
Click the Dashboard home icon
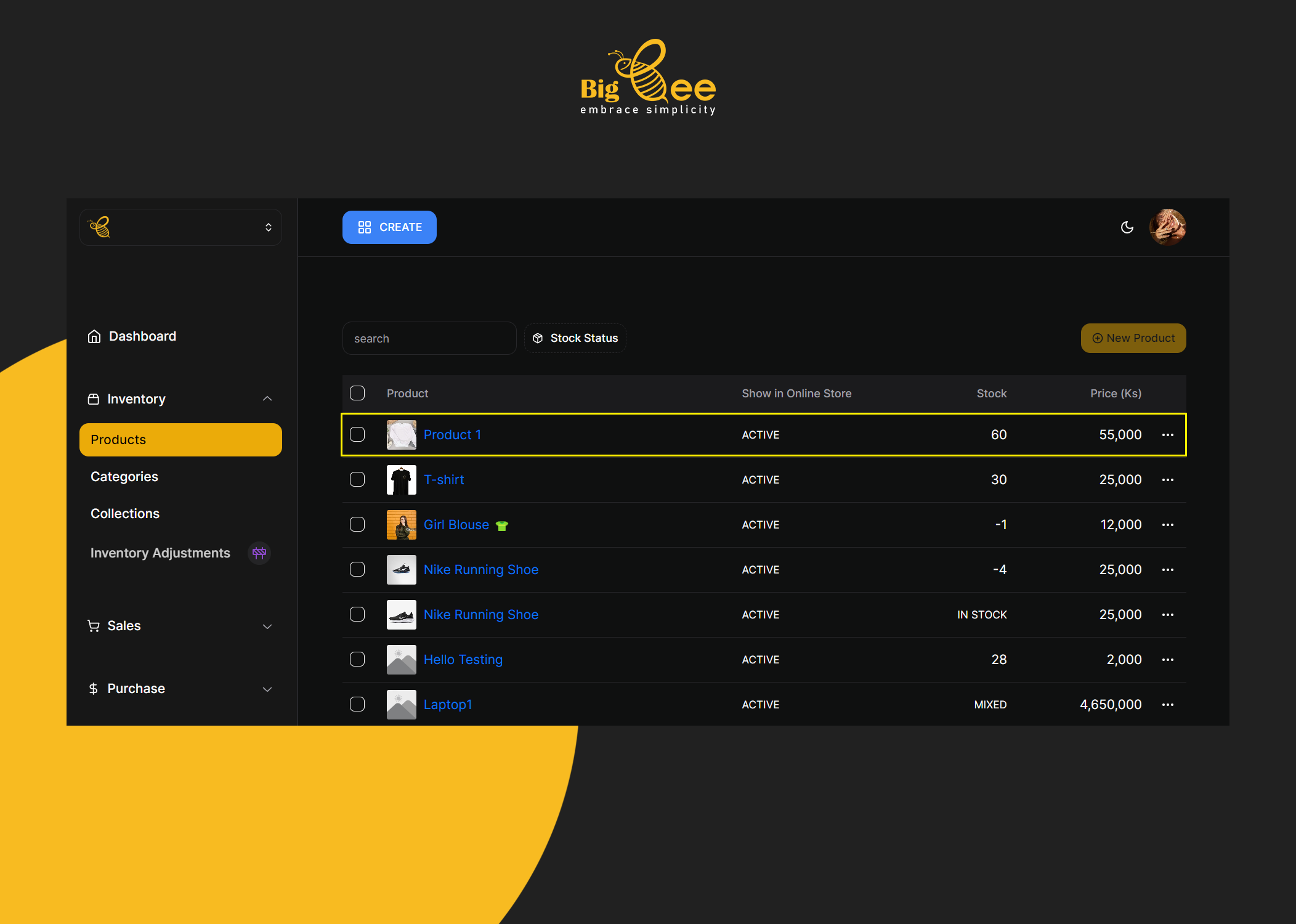click(x=94, y=336)
